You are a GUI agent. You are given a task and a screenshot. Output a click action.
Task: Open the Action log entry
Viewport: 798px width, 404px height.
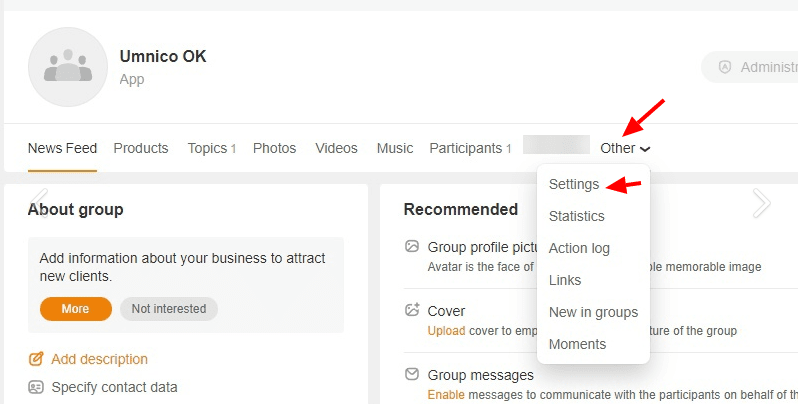(x=579, y=248)
